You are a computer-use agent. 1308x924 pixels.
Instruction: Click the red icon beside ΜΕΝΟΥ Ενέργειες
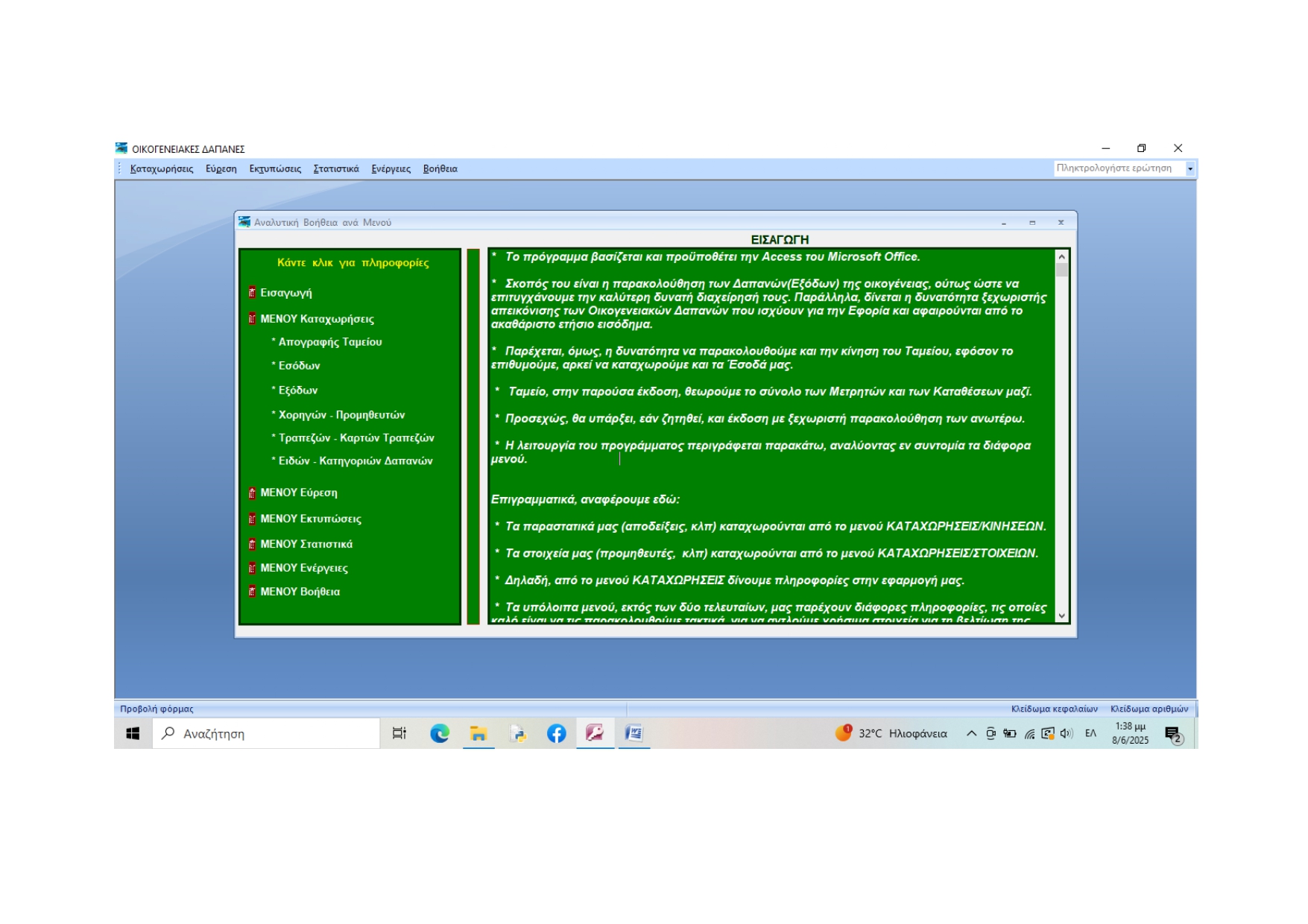coord(252,568)
